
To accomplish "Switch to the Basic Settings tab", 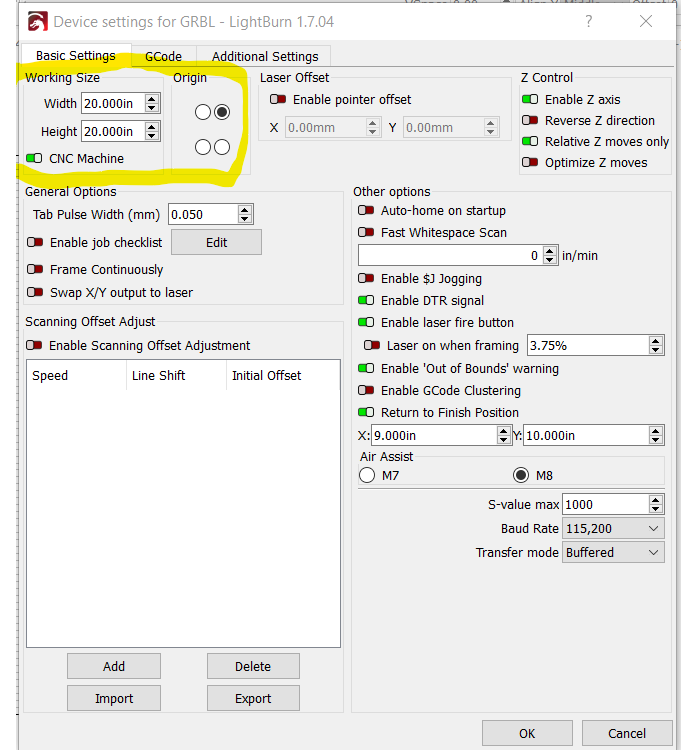I will click(76, 56).
